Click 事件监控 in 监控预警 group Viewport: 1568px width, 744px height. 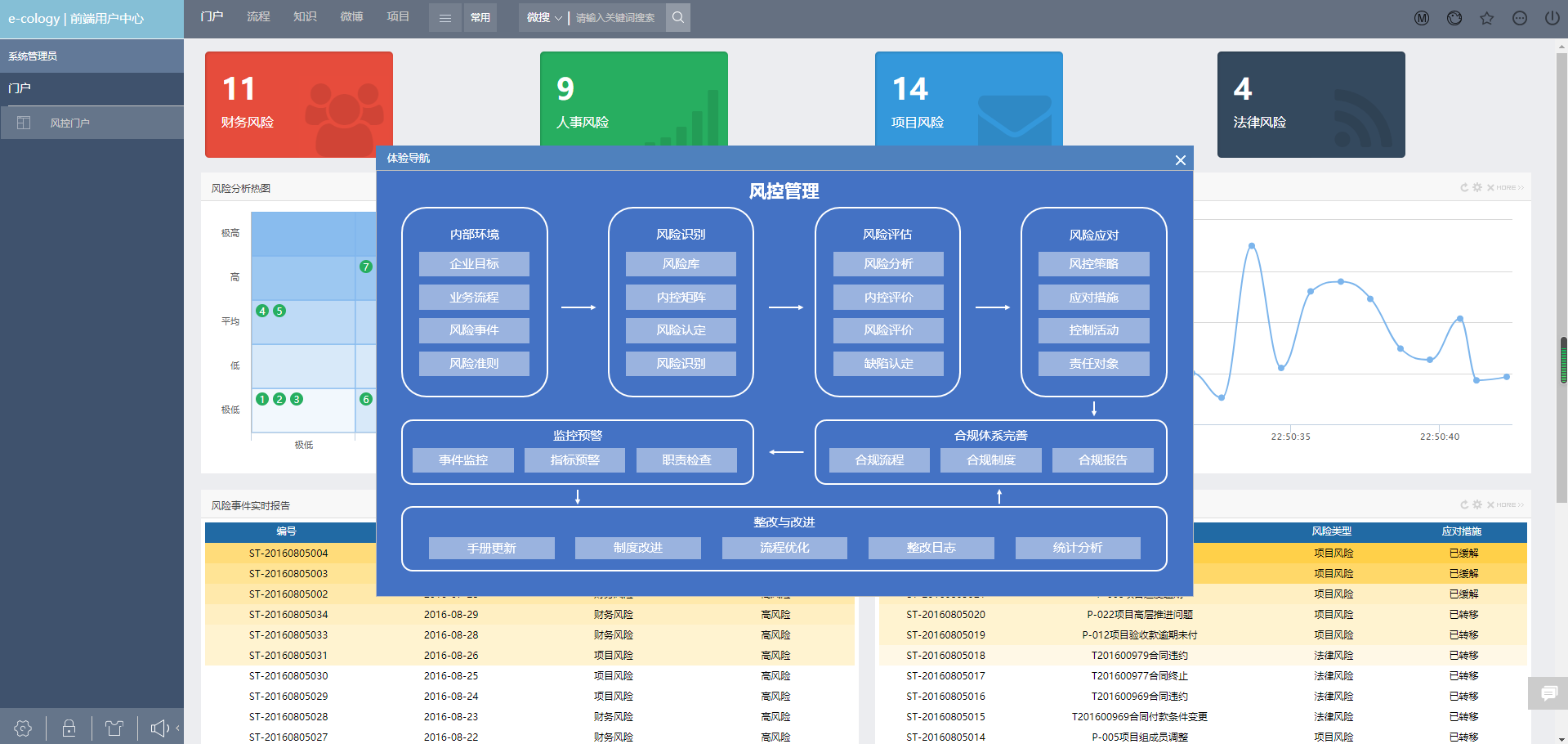463,460
